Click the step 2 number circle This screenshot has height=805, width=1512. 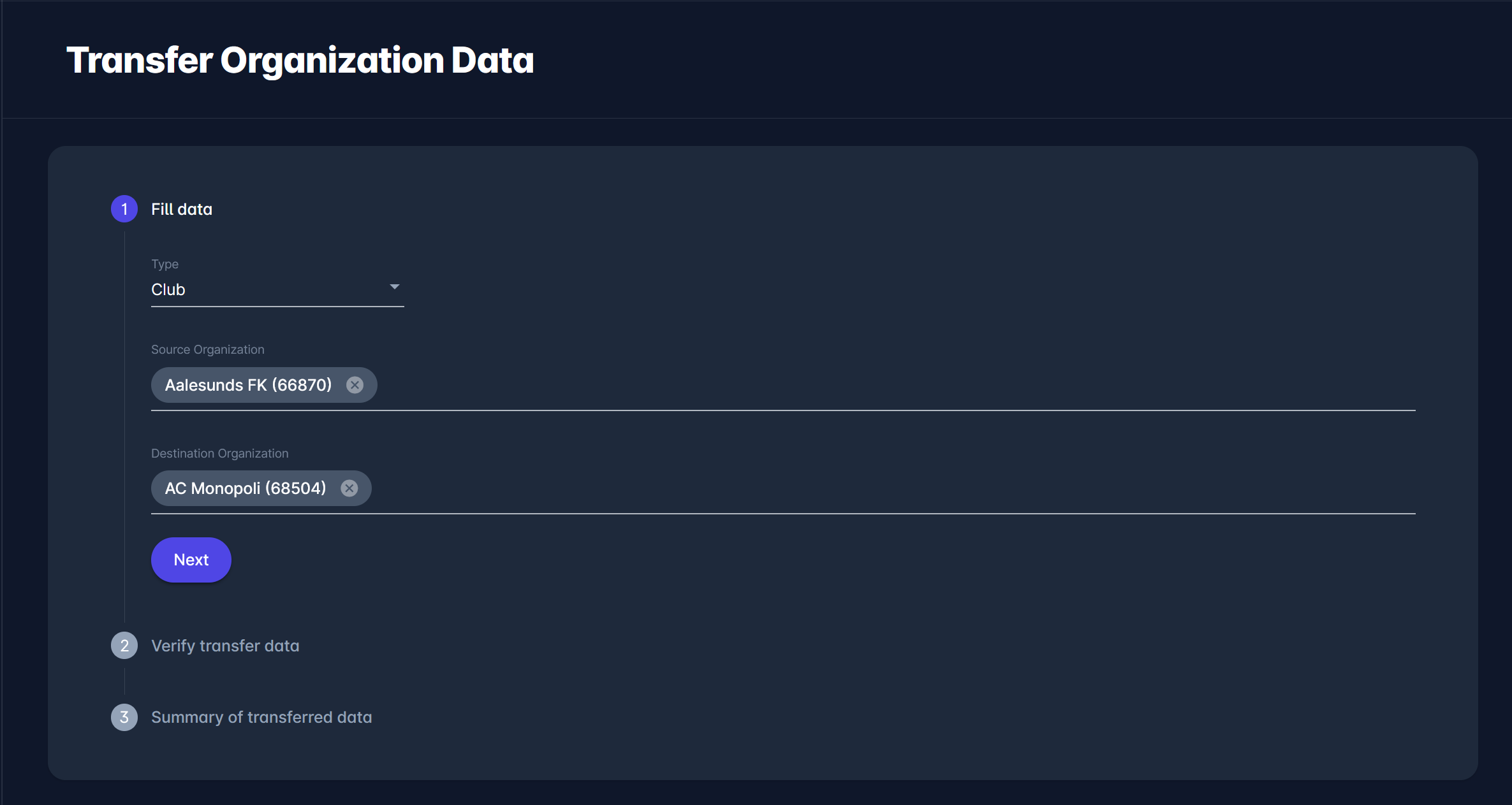[124, 646]
